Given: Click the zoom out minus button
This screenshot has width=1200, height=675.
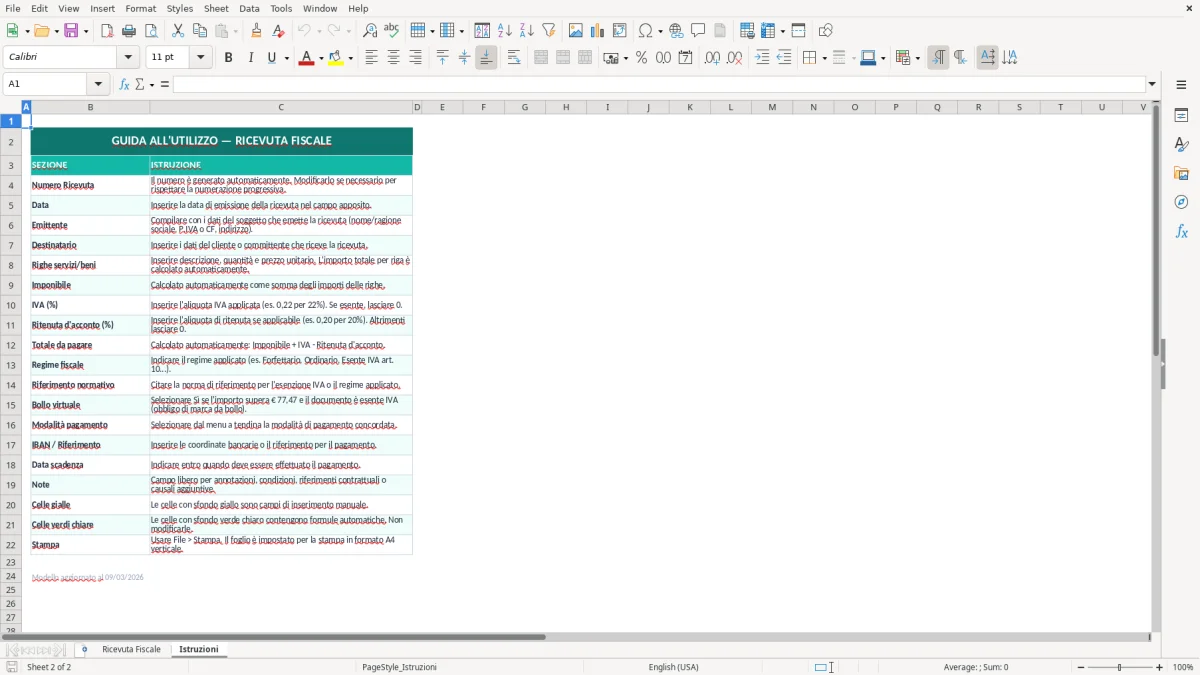Looking at the screenshot, I should point(1080,667).
